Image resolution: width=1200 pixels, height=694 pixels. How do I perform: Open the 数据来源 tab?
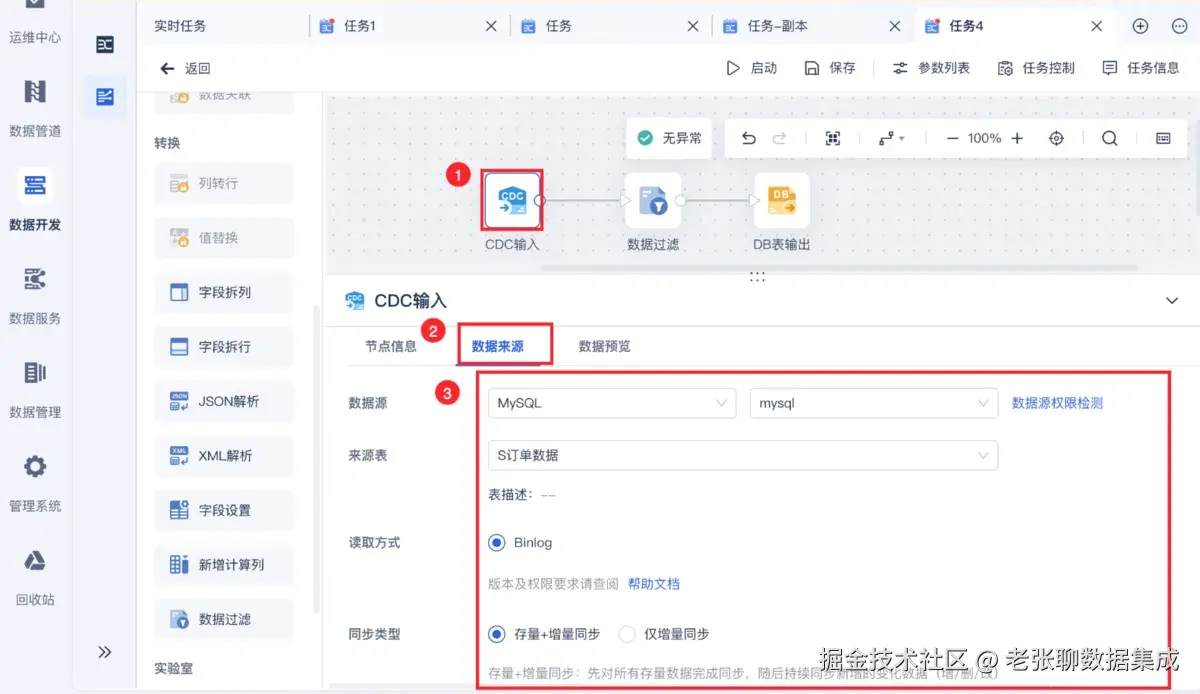click(x=498, y=346)
